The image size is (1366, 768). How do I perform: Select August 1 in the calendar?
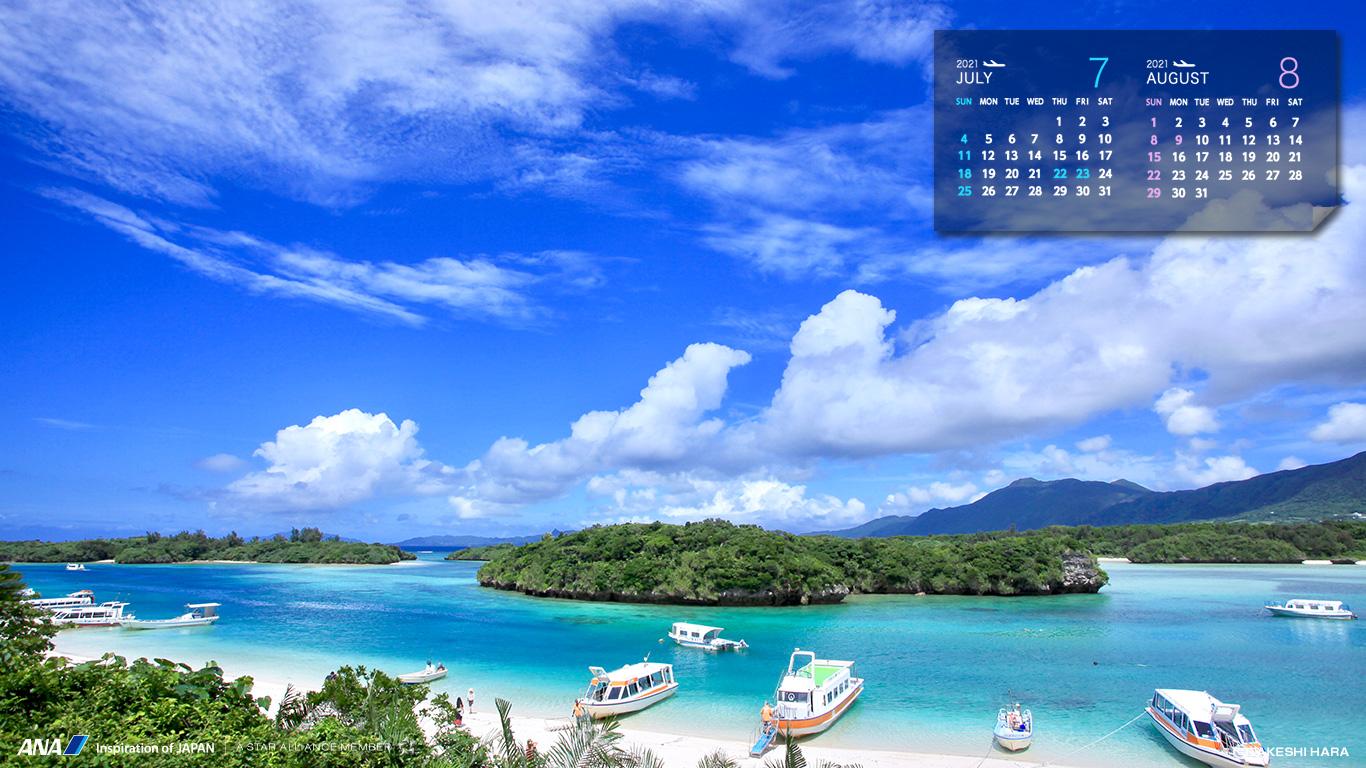[1154, 123]
